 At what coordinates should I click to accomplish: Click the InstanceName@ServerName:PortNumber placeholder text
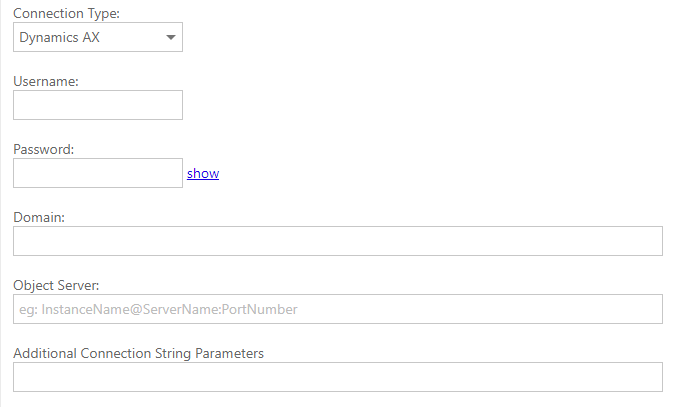[x=158, y=309]
